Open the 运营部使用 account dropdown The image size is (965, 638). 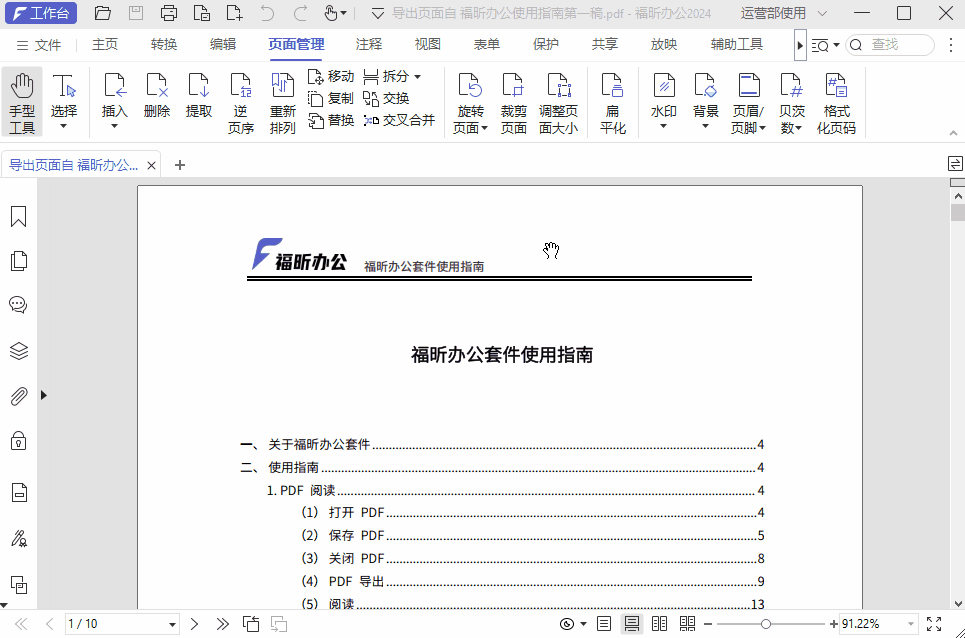pos(781,13)
